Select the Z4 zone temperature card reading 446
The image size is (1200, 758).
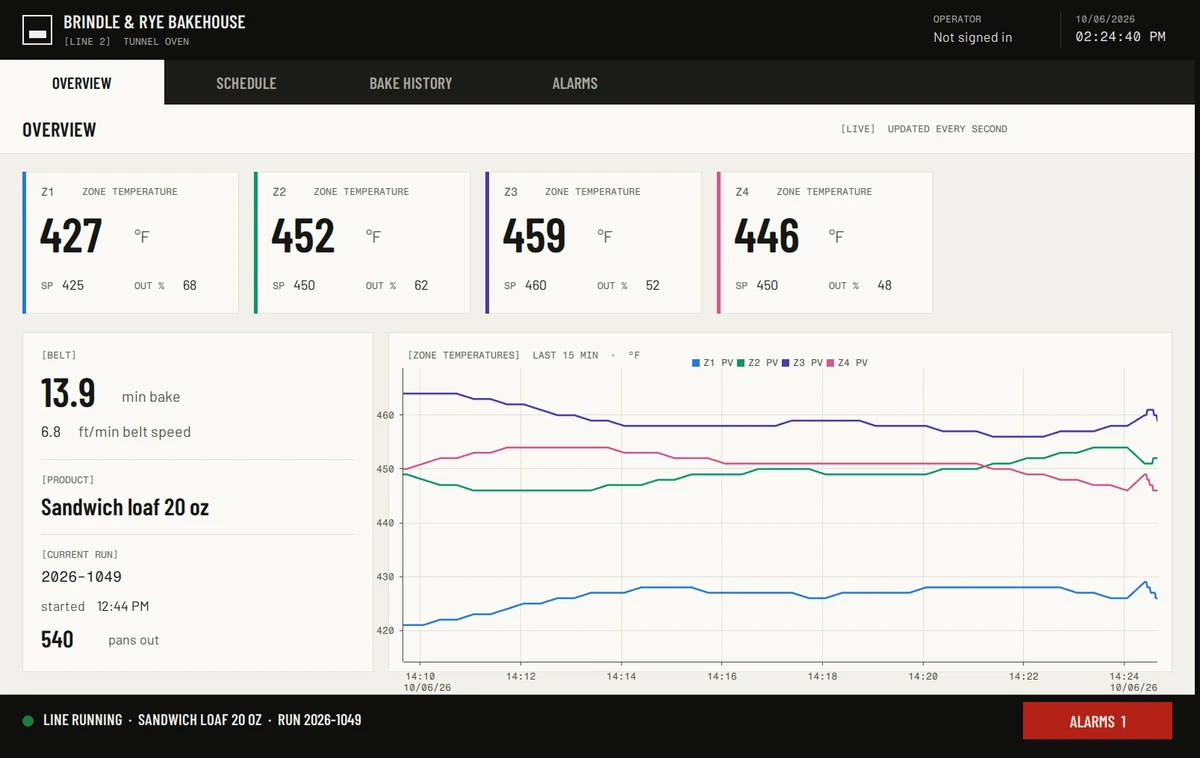tap(825, 242)
